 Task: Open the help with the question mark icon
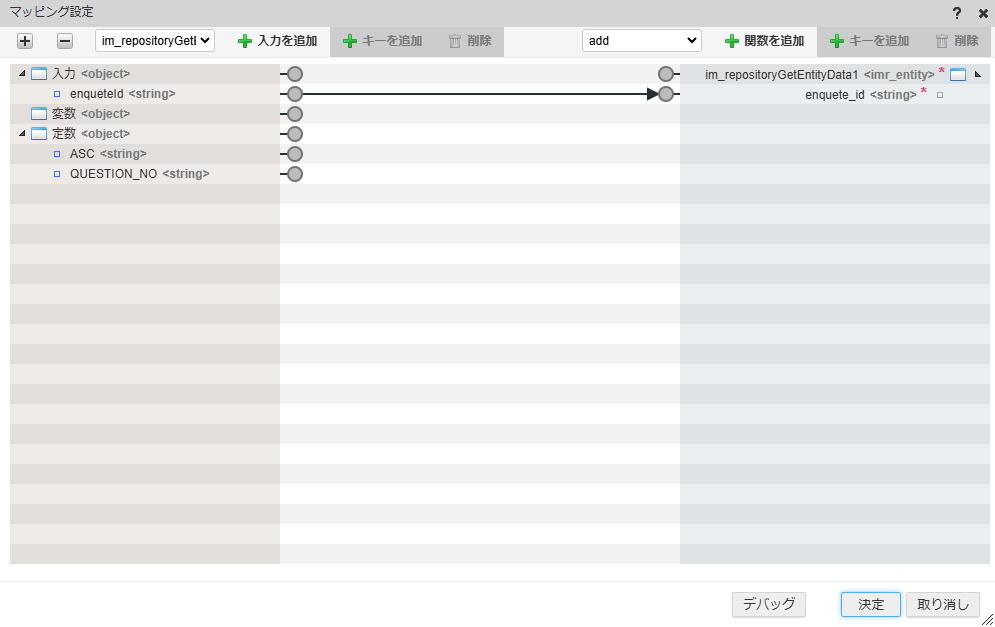pyautogui.click(x=956, y=13)
